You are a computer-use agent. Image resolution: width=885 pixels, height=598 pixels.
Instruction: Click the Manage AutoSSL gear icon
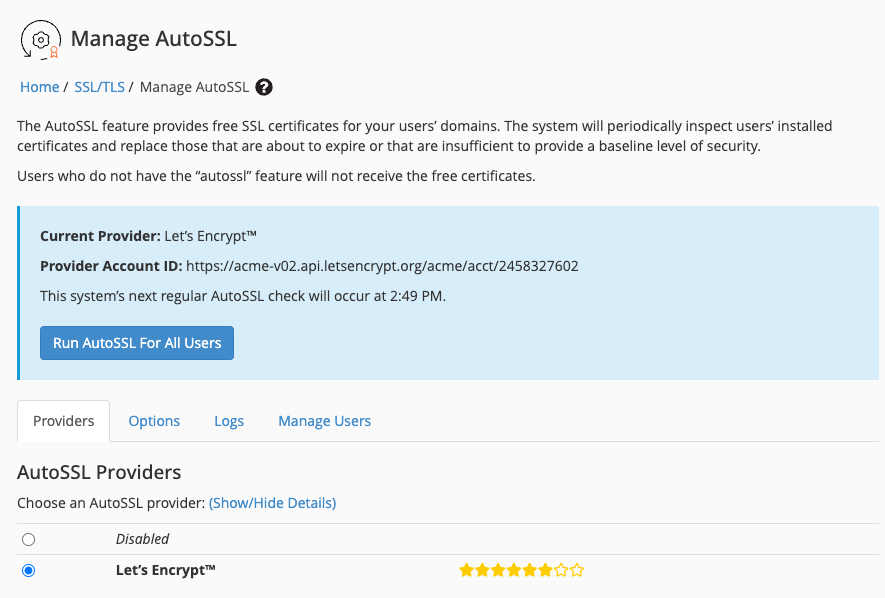click(x=40, y=39)
